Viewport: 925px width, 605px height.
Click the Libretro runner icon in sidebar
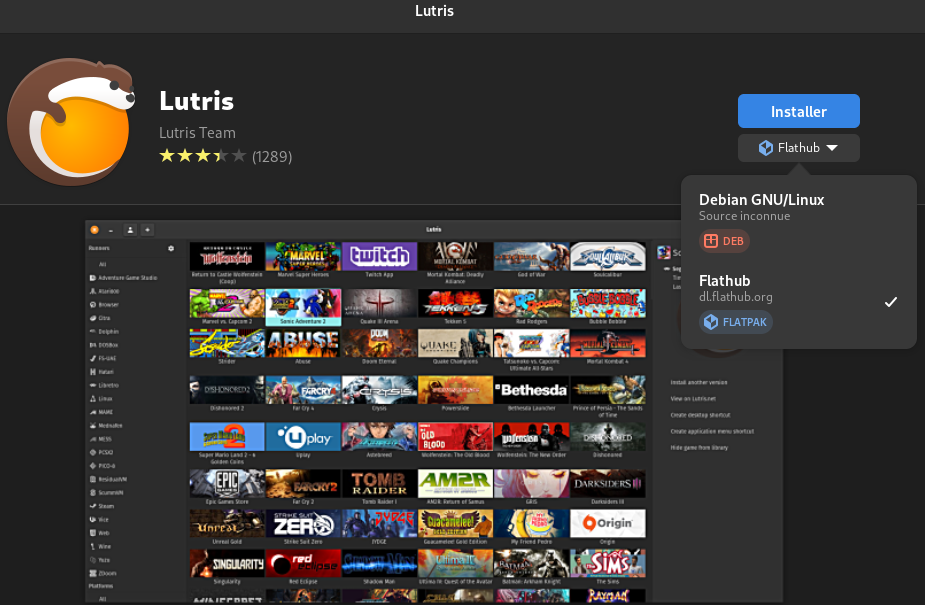[x=93, y=385]
